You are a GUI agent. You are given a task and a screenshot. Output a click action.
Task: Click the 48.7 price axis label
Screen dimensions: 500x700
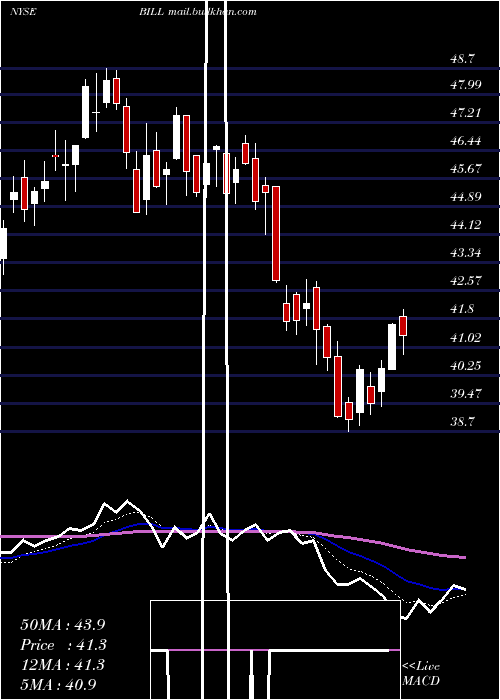(x=462, y=58)
